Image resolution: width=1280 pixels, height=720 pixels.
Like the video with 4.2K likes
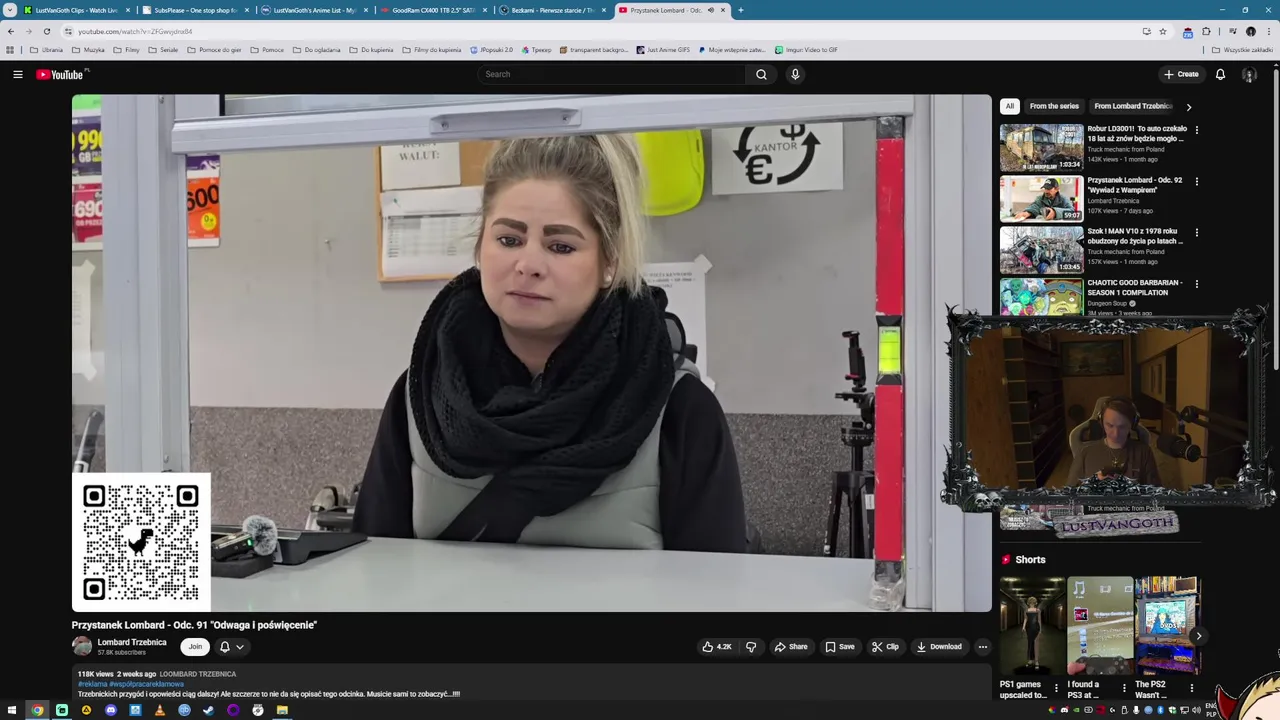point(717,647)
